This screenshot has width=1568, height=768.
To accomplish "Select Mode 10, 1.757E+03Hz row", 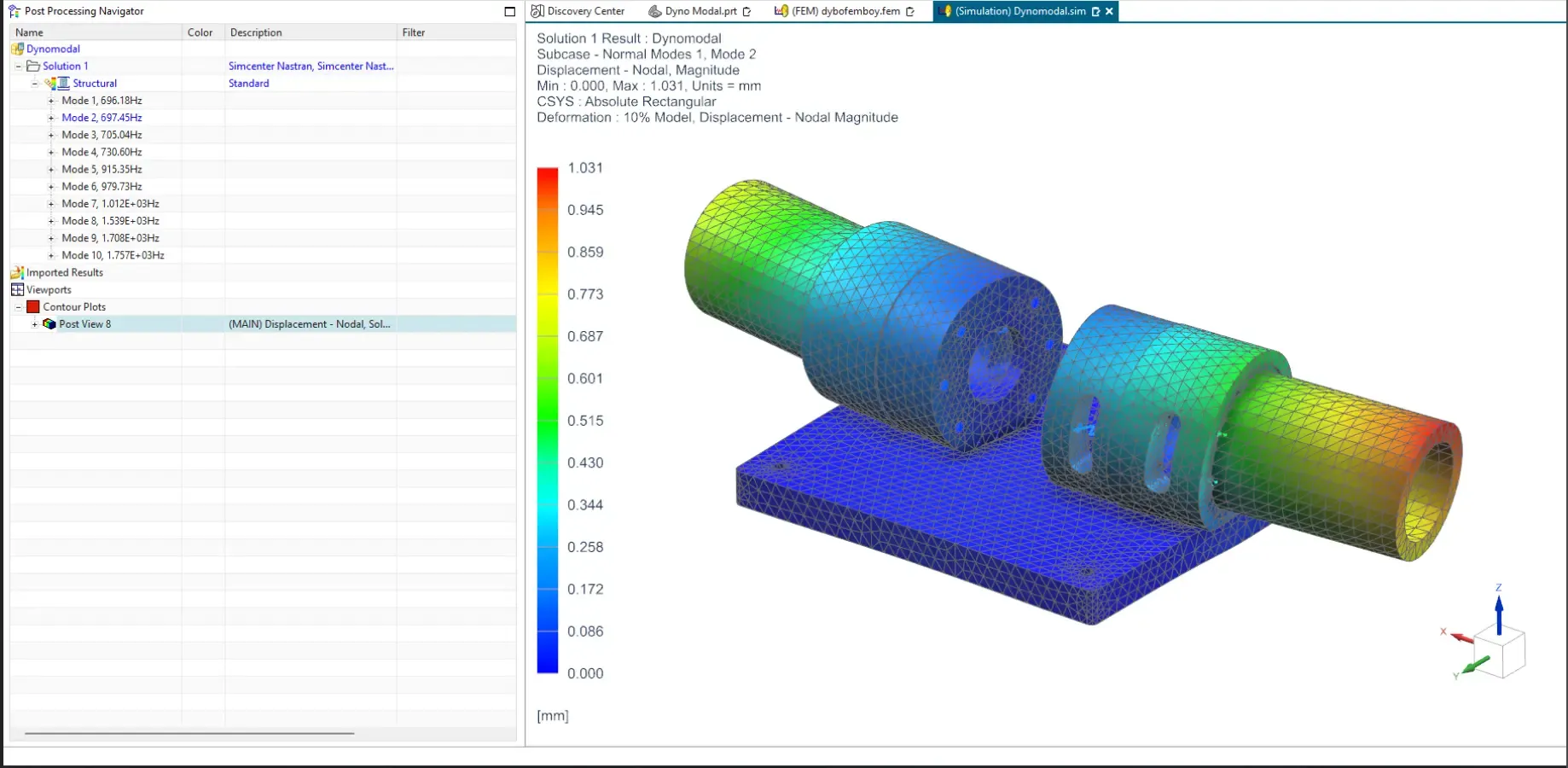I will coord(113,255).
